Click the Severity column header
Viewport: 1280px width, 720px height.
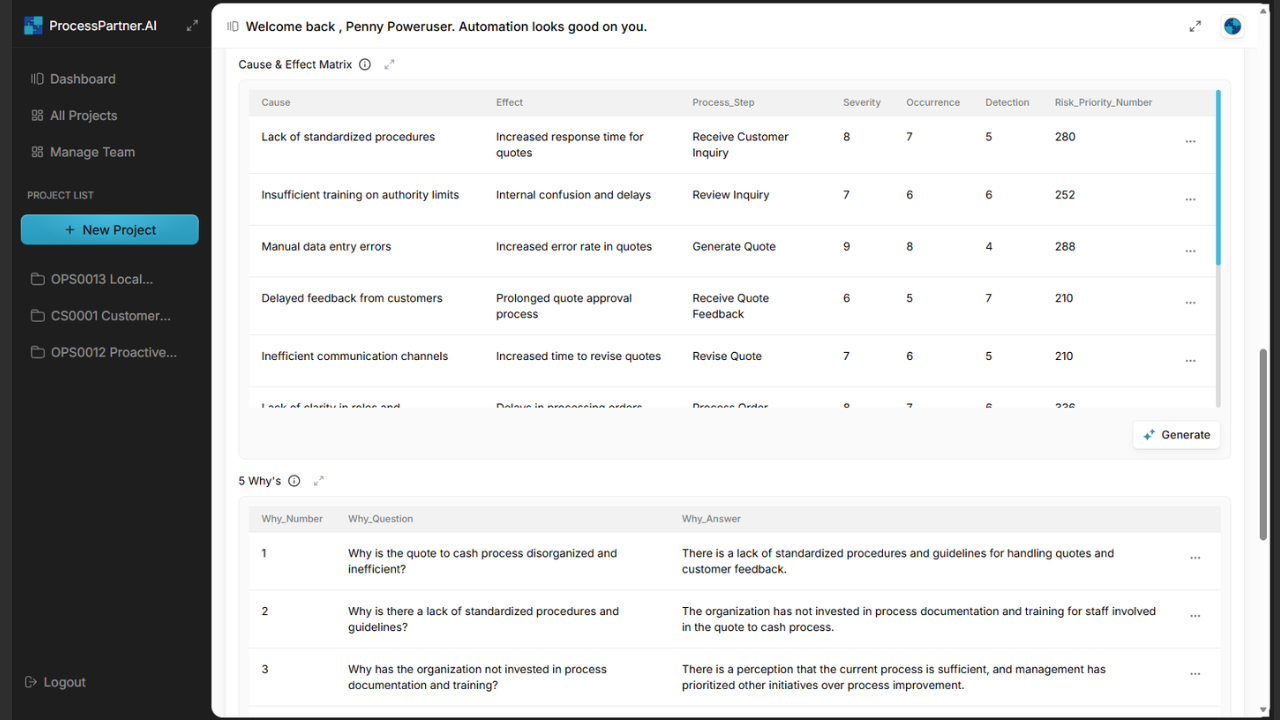(862, 102)
